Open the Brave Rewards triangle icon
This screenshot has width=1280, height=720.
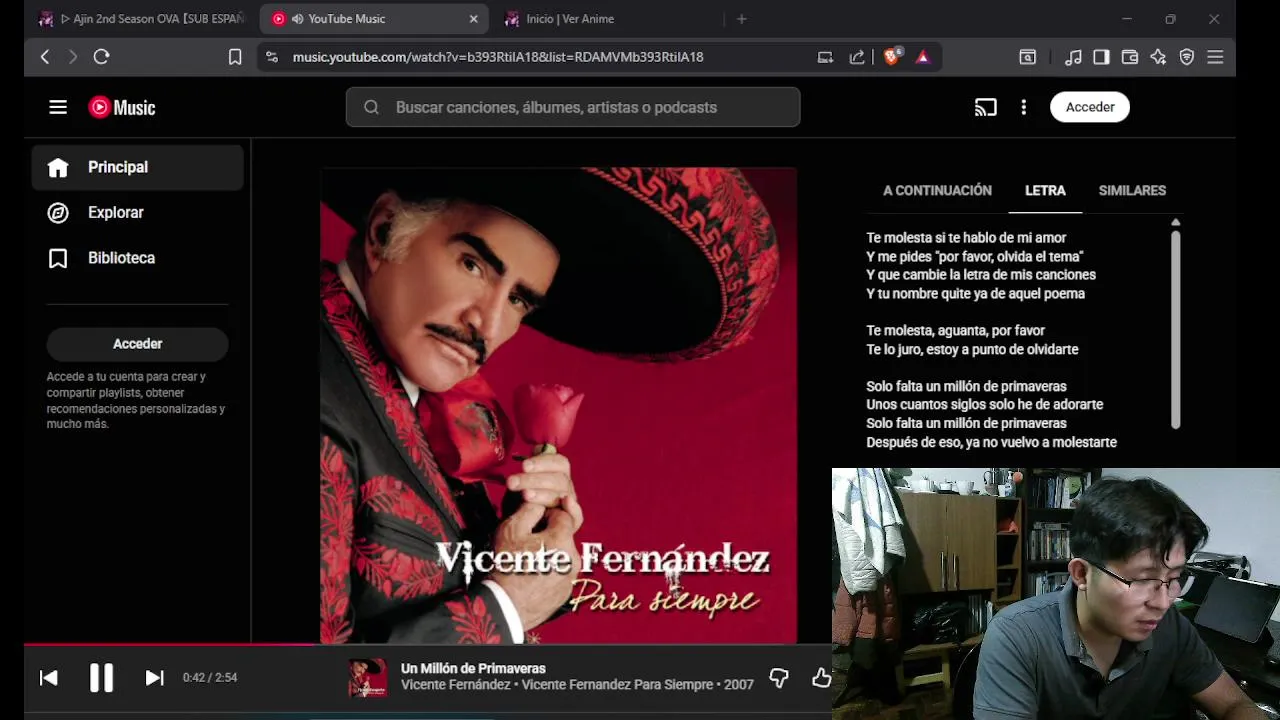pyautogui.click(x=923, y=57)
